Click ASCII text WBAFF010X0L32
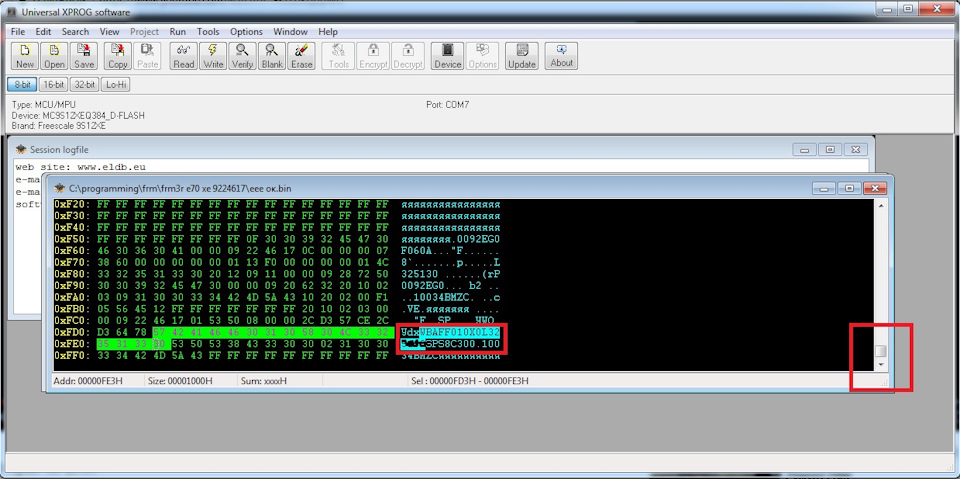 click(x=460, y=332)
